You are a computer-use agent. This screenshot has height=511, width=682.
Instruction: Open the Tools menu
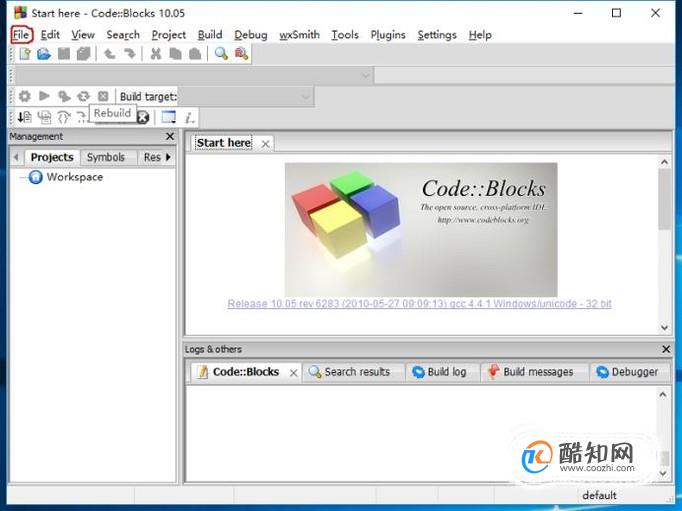click(344, 35)
